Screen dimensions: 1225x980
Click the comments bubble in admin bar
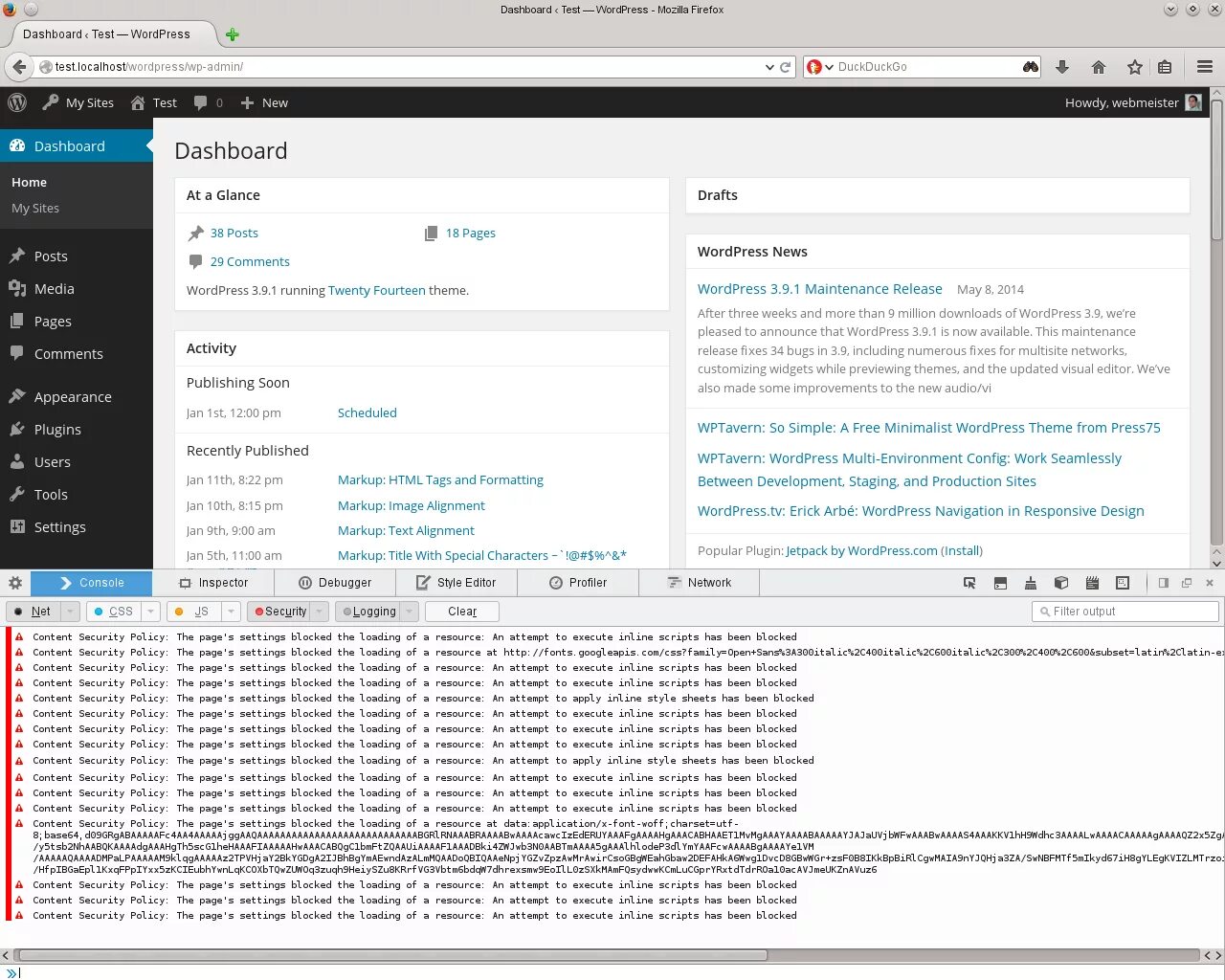point(208,102)
